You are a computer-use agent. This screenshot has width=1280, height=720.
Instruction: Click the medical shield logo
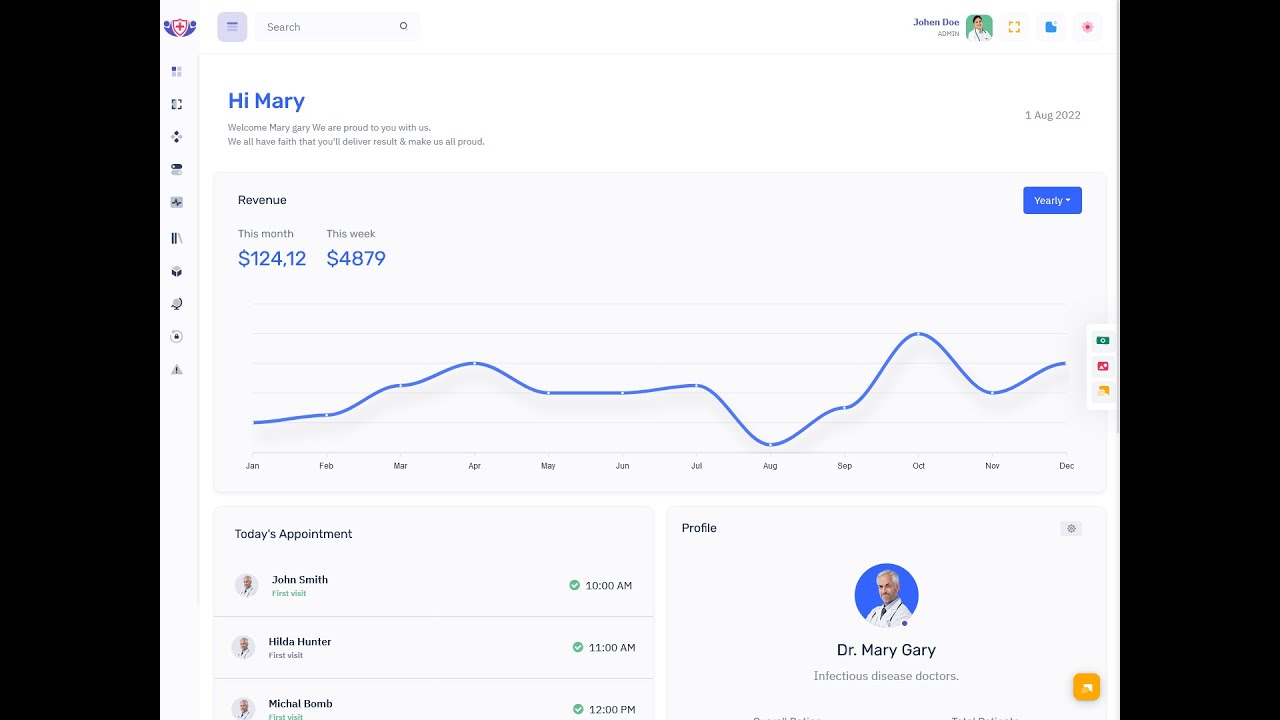[x=180, y=27]
